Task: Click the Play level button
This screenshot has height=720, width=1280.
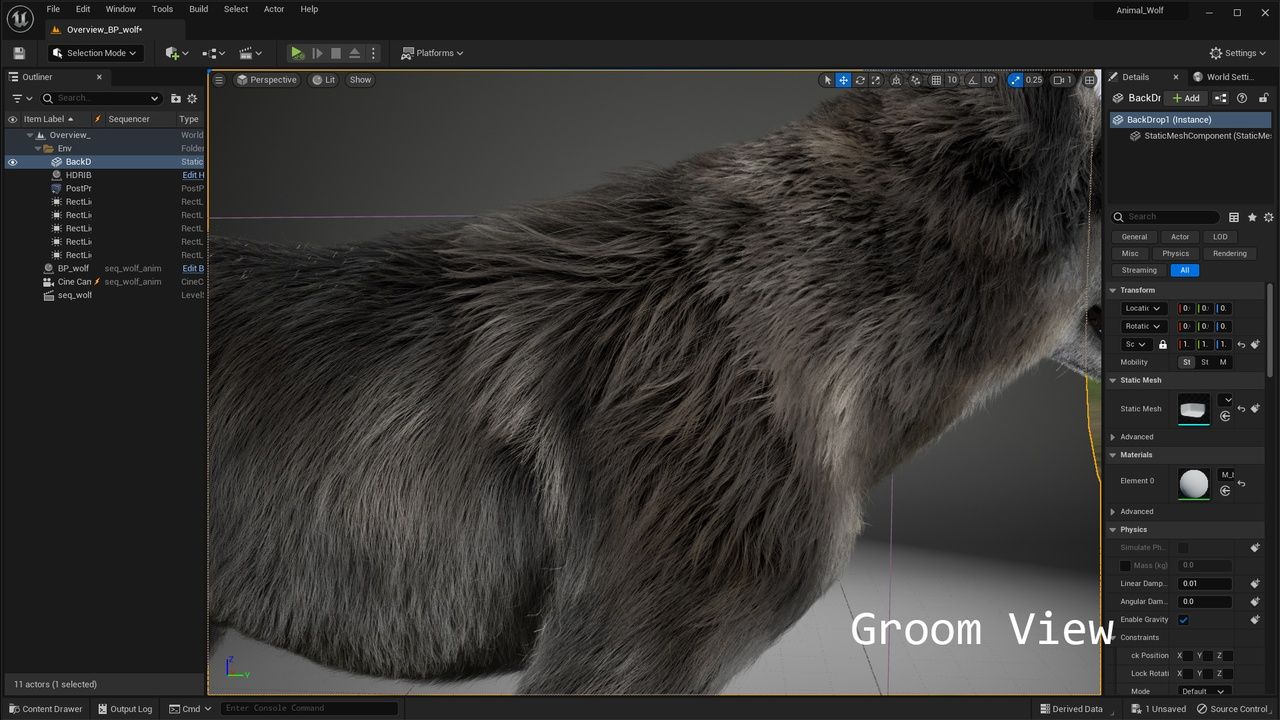Action: coord(297,53)
